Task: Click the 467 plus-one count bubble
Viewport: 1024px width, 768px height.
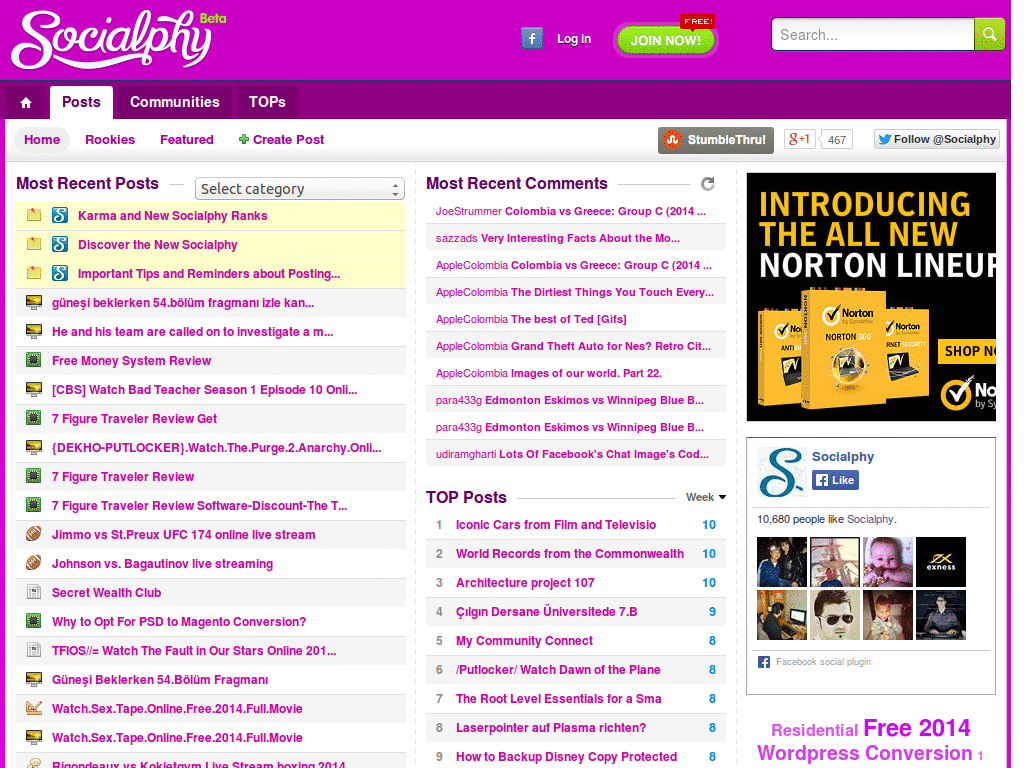Action: (x=837, y=140)
